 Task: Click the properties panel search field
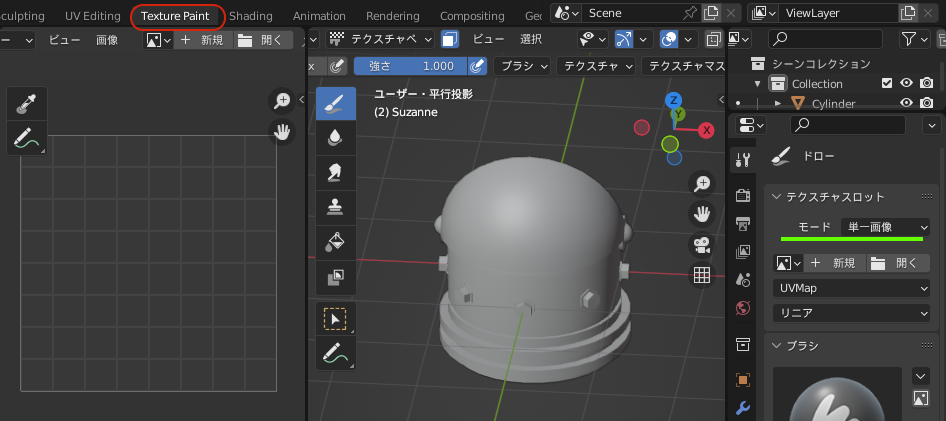pos(848,125)
